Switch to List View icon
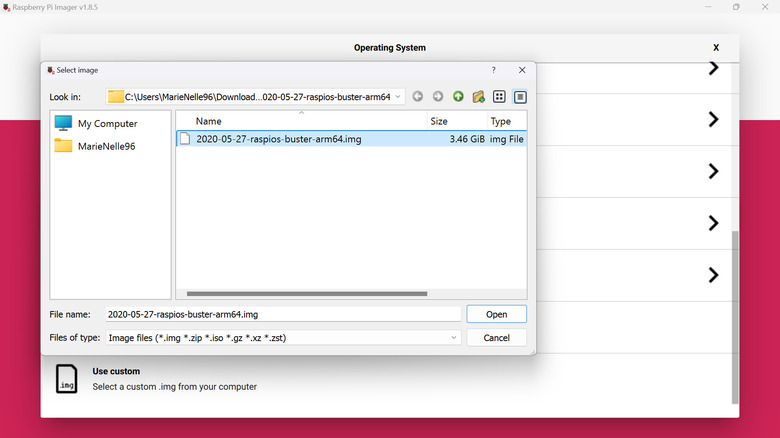 point(499,97)
